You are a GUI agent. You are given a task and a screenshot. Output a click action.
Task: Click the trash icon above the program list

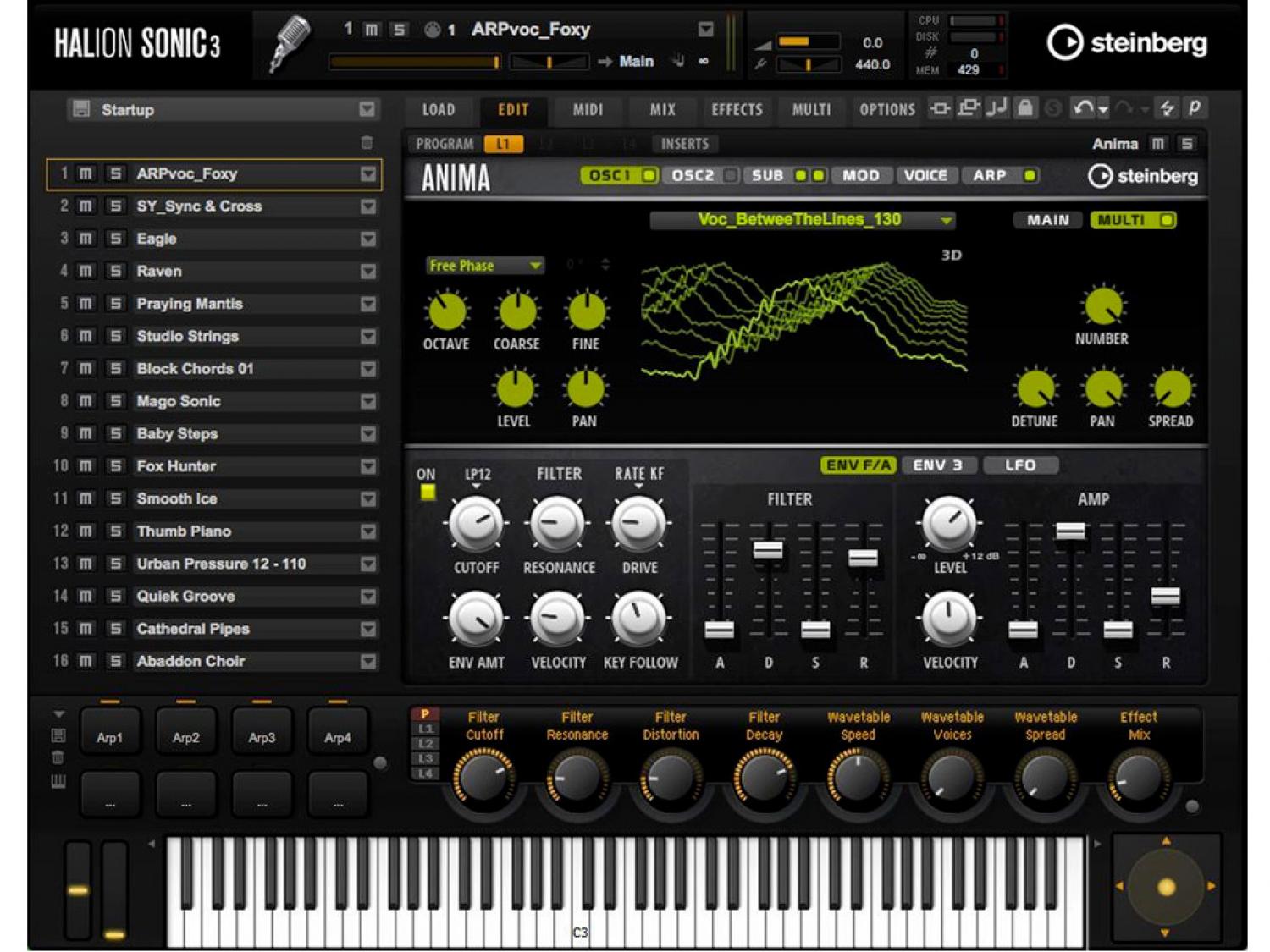[x=367, y=143]
